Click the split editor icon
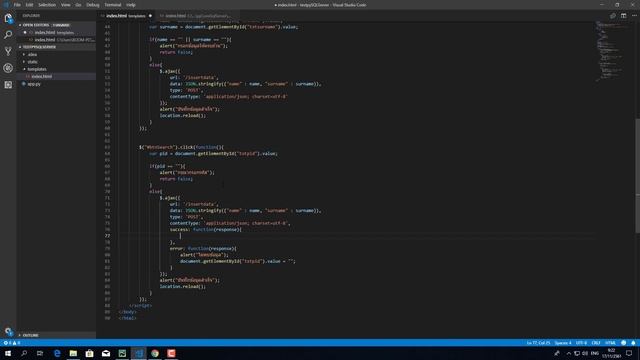640x360 pixels. click(x=623, y=16)
